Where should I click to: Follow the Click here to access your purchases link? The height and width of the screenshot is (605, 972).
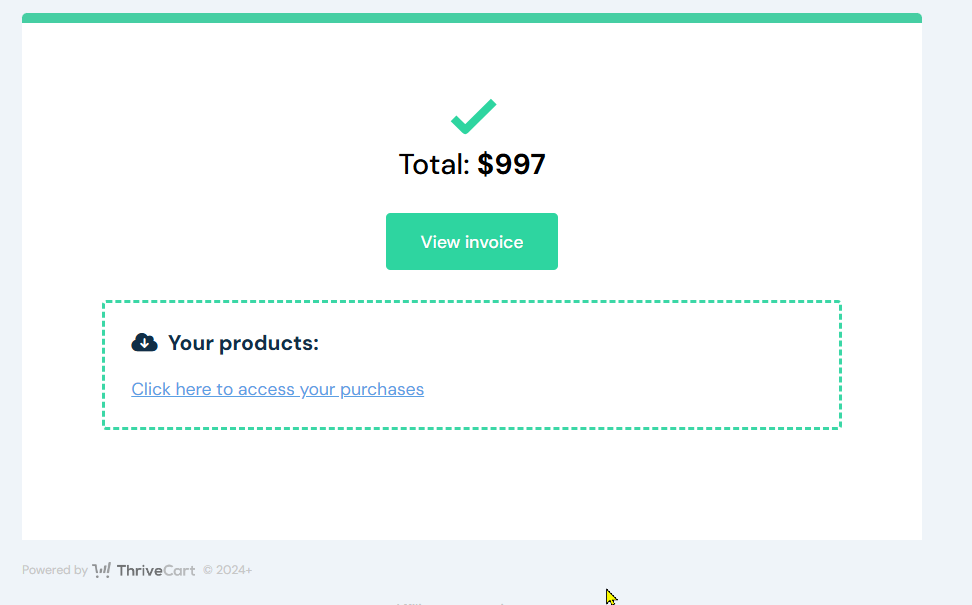pyautogui.click(x=278, y=389)
